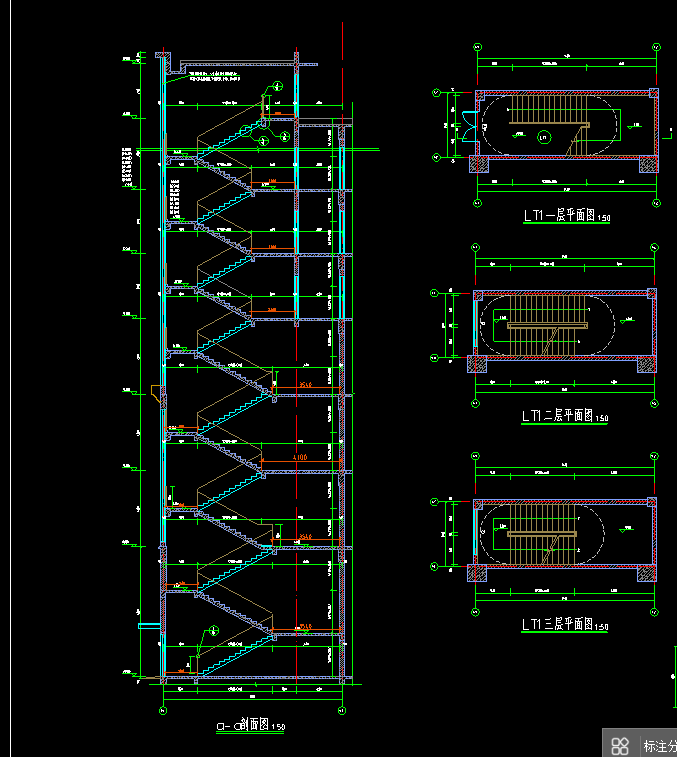Click the four-squares grid icon in bottom panel
Viewport: 677px width, 757px height.
pos(620,746)
